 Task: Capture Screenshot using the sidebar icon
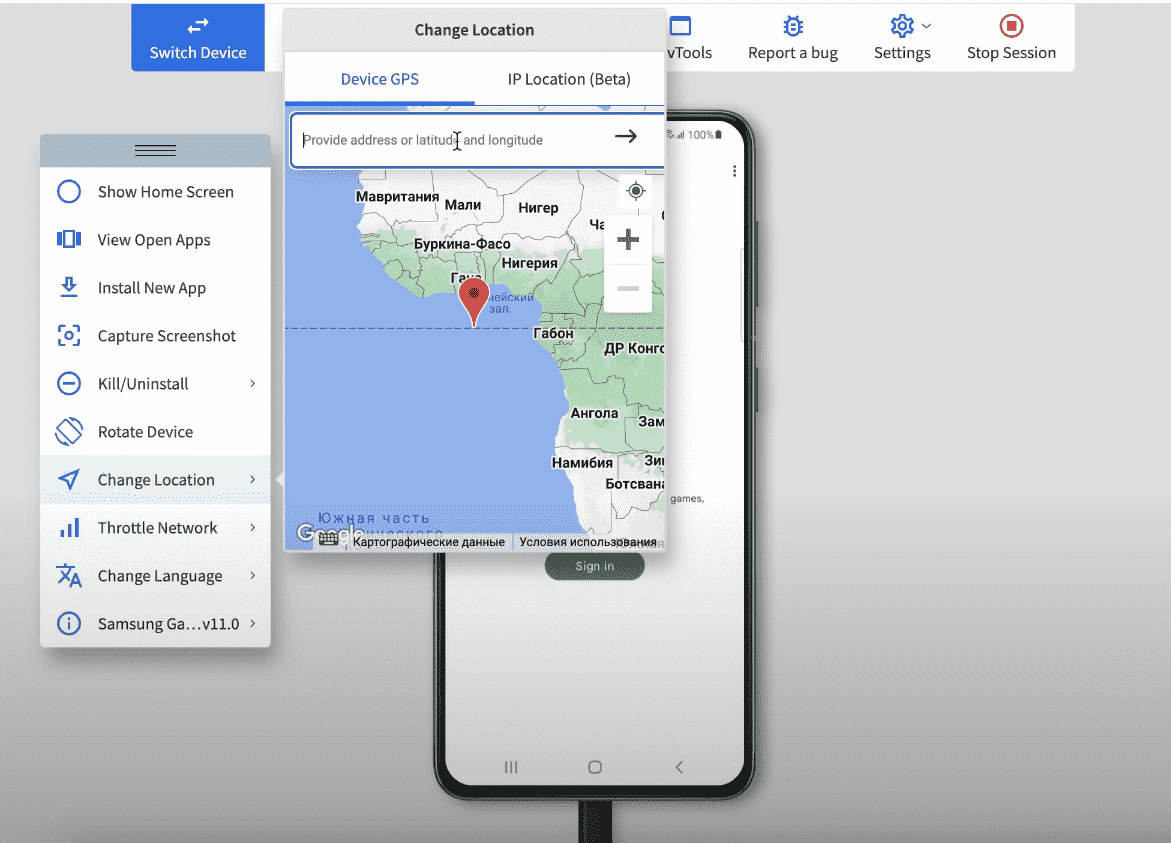(69, 336)
